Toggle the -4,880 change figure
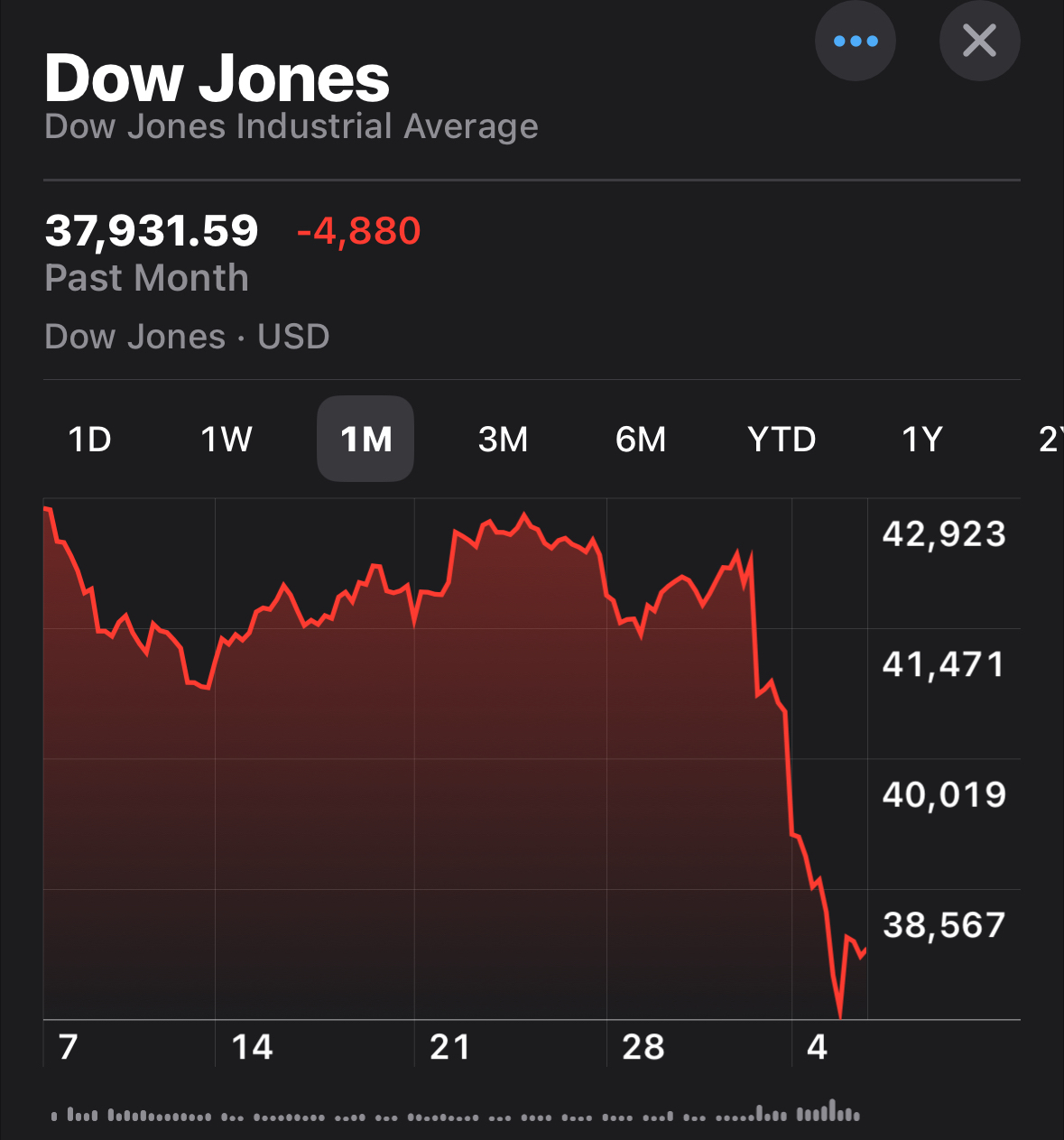 click(x=358, y=231)
